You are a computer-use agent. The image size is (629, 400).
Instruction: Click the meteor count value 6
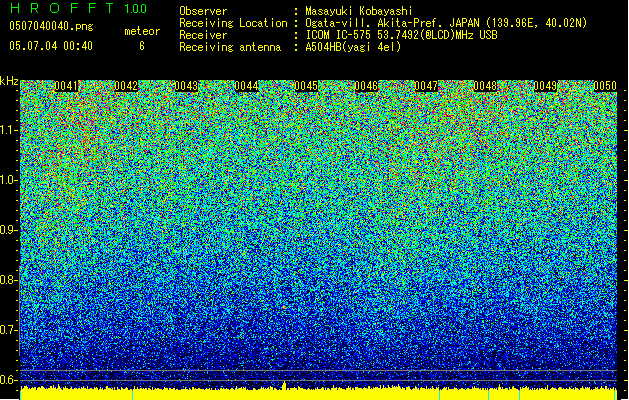click(x=142, y=46)
